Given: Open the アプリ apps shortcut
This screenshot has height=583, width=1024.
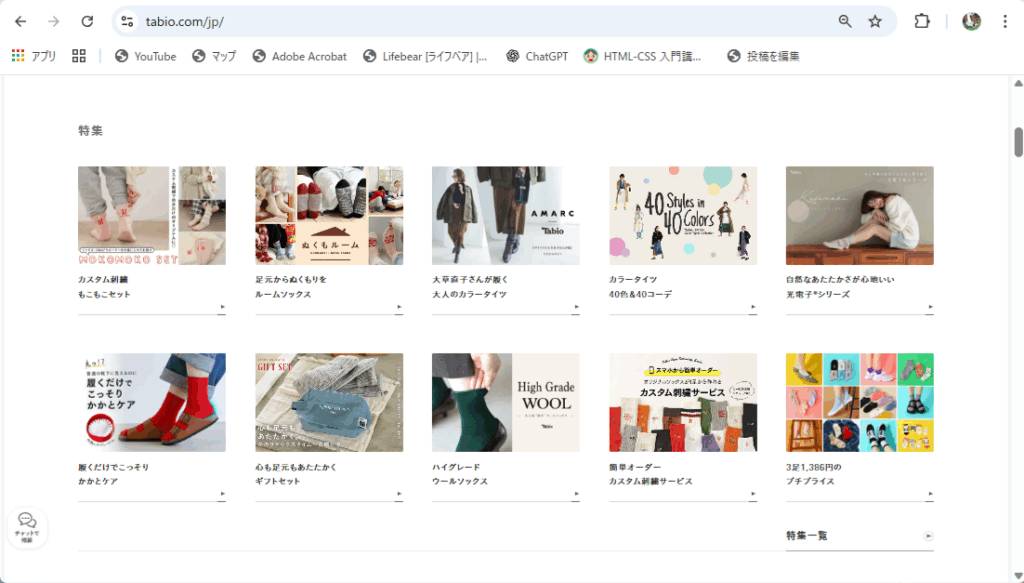Looking at the screenshot, I should 34,56.
